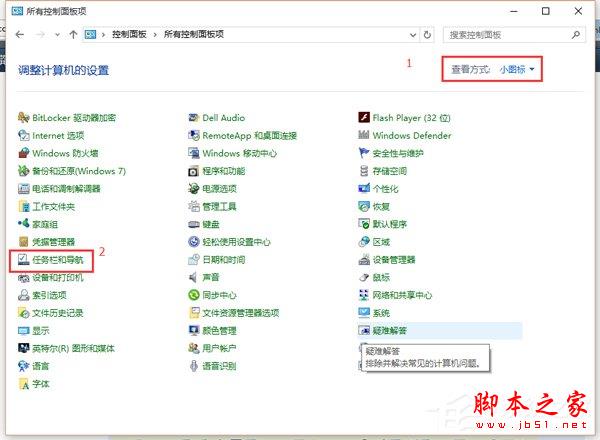Open the 文件历史记录 icon

(x=23, y=313)
